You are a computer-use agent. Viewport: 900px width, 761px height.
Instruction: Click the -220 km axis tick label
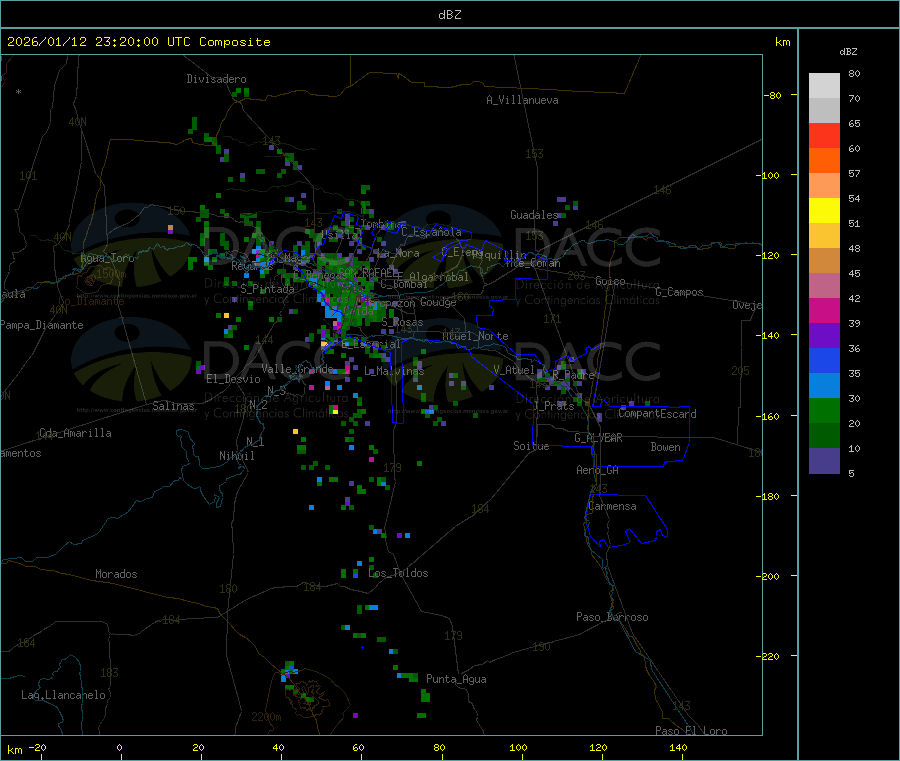click(770, 657)
